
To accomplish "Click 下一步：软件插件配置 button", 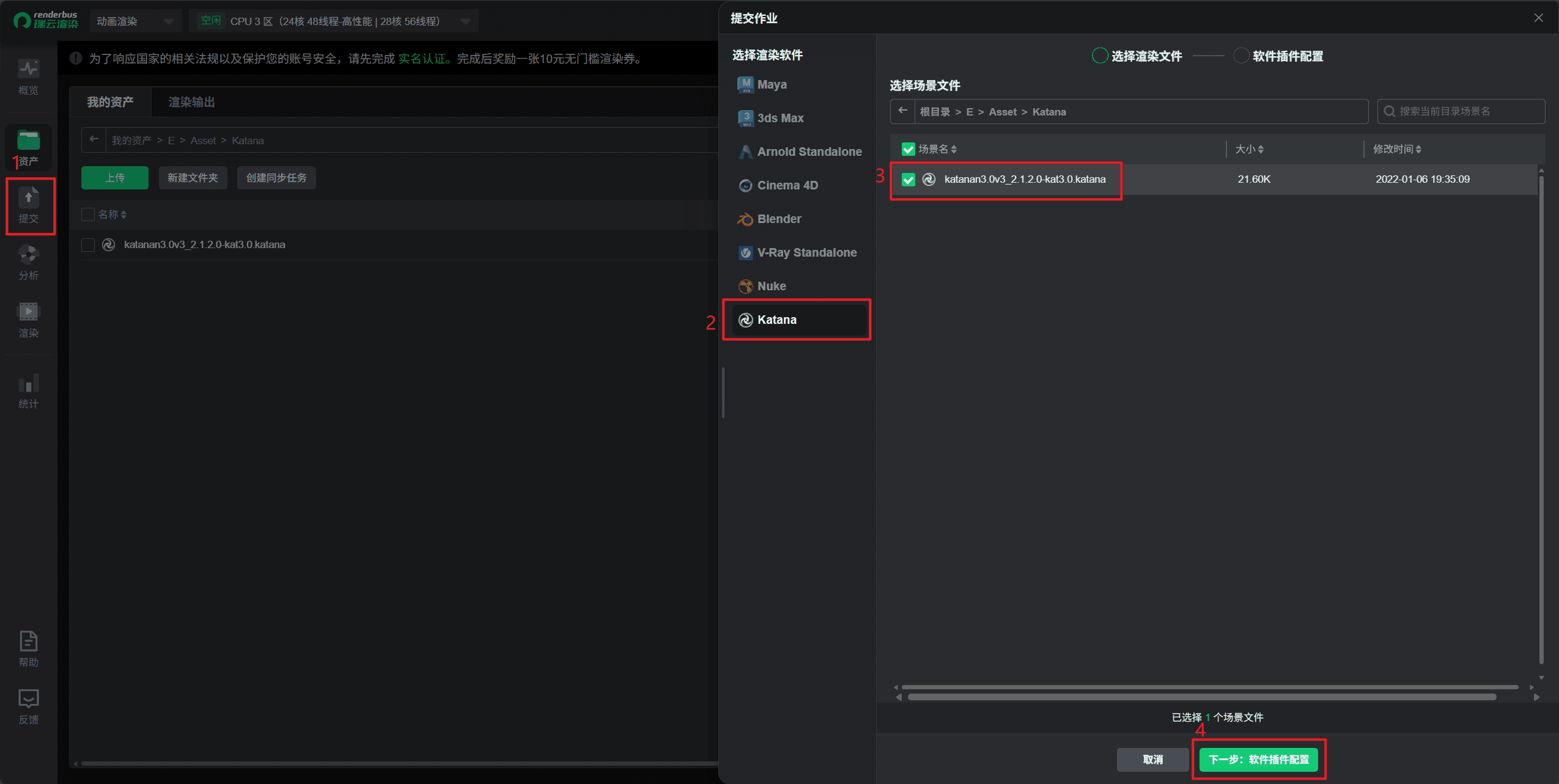I will click(1259, 760).
